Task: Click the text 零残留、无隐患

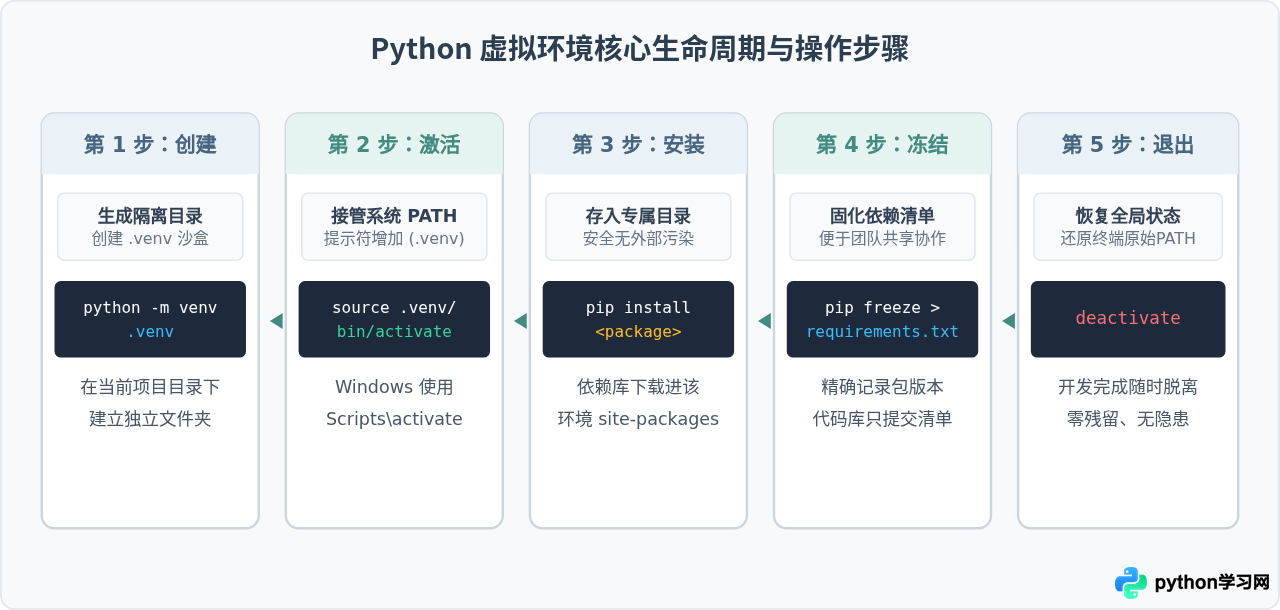Action: coord(1128,419)
